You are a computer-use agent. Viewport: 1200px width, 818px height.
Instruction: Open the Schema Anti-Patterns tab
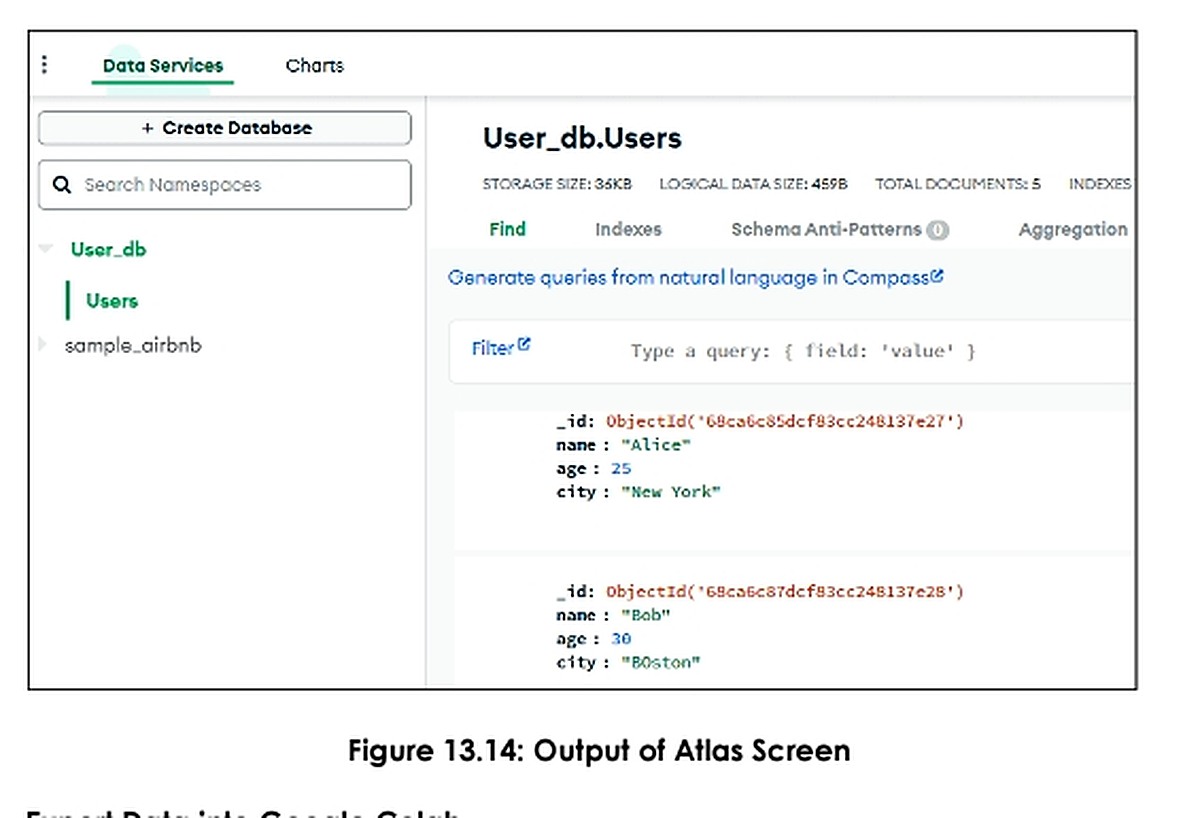pyautogui.click(x=826, y=229)
